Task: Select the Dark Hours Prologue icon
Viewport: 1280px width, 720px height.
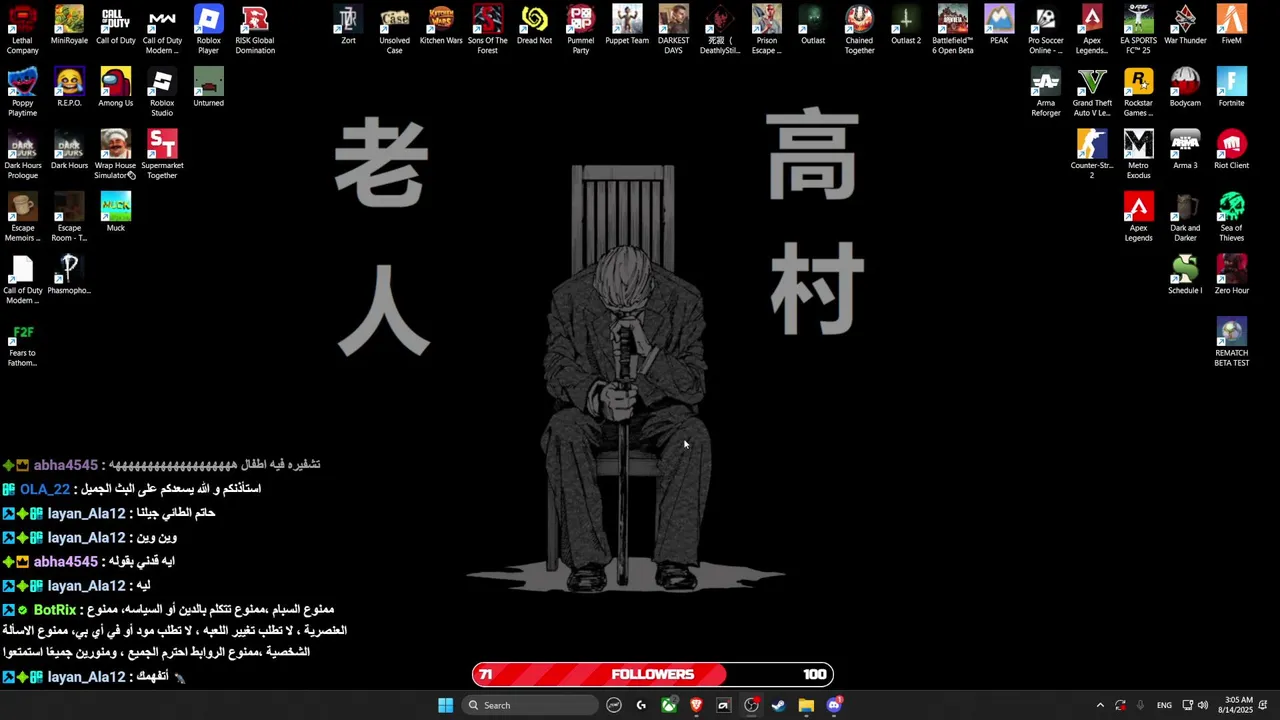Action: (22, 155)
